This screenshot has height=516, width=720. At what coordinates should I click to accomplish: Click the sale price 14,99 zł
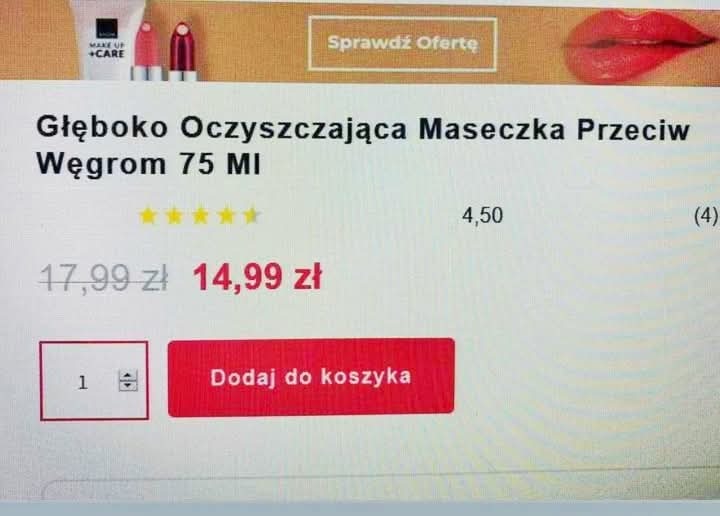click(258, 277)
